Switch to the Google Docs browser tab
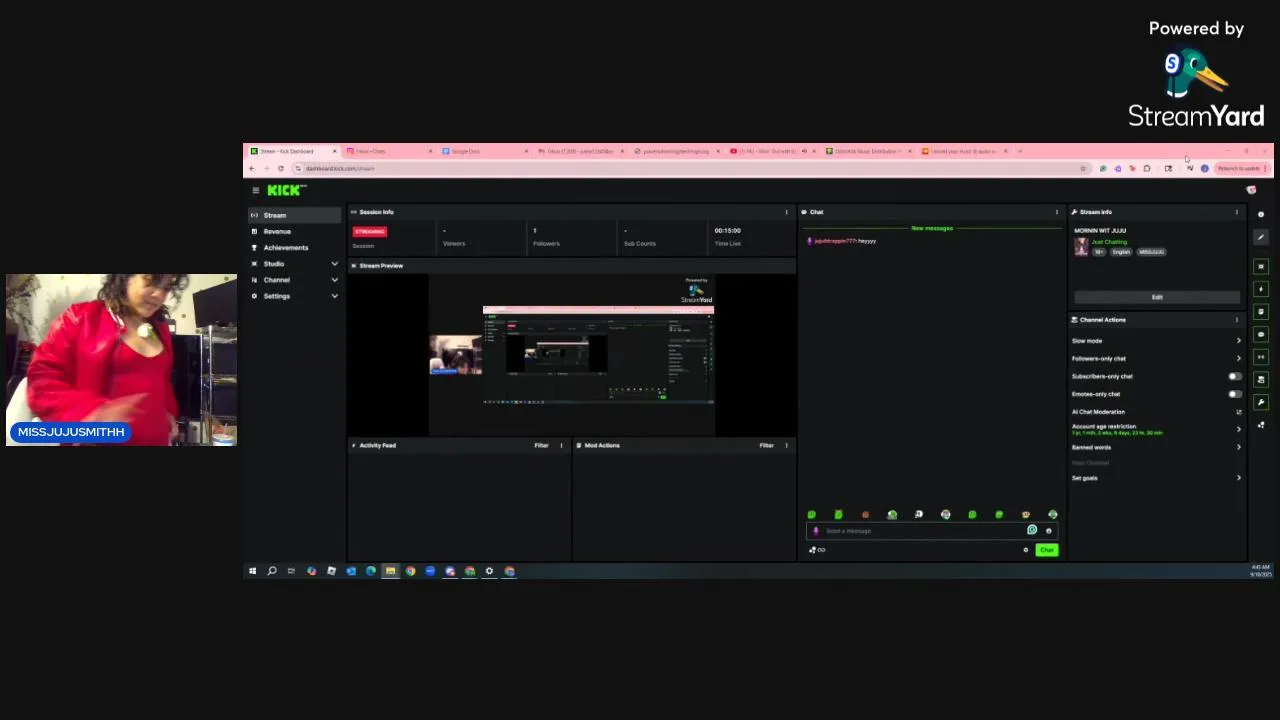 (484, 151)
